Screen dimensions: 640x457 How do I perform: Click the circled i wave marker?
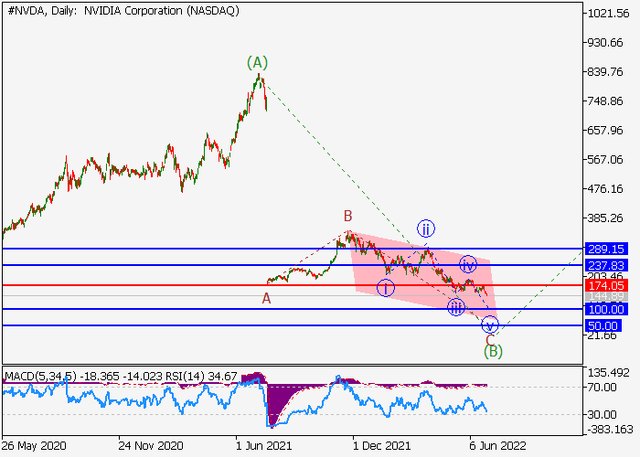(385, 288)
